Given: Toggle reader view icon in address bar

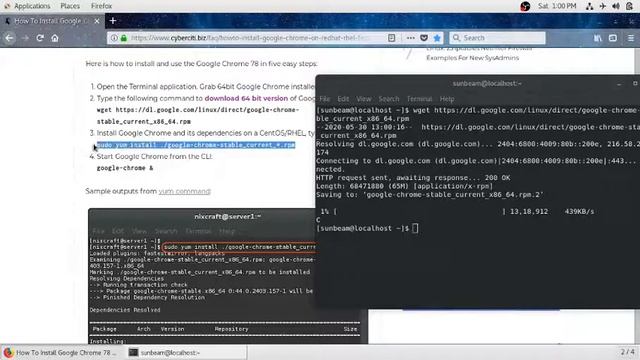Looking at the screenshot, I should click(x=391, y=38).
